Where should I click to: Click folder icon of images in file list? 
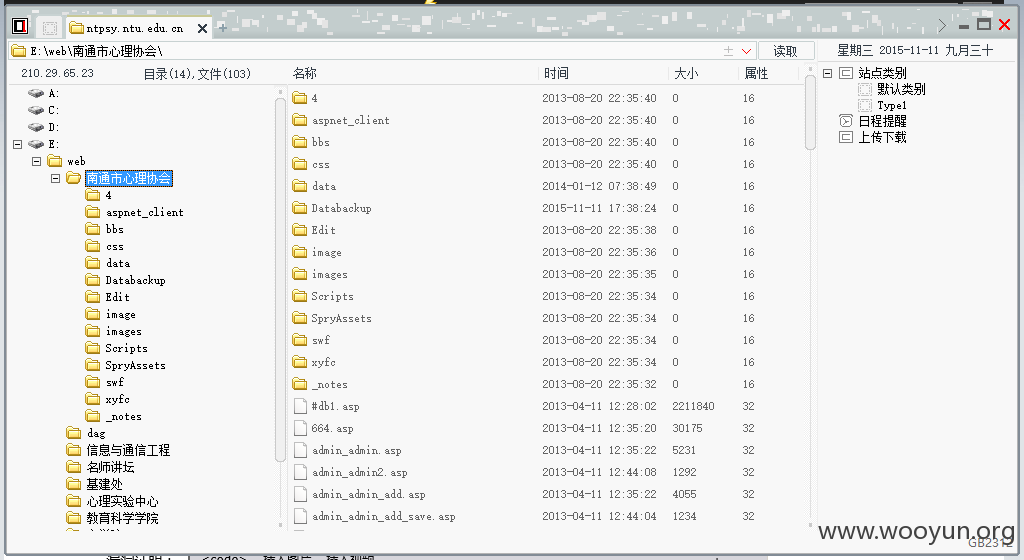point(300,274)
